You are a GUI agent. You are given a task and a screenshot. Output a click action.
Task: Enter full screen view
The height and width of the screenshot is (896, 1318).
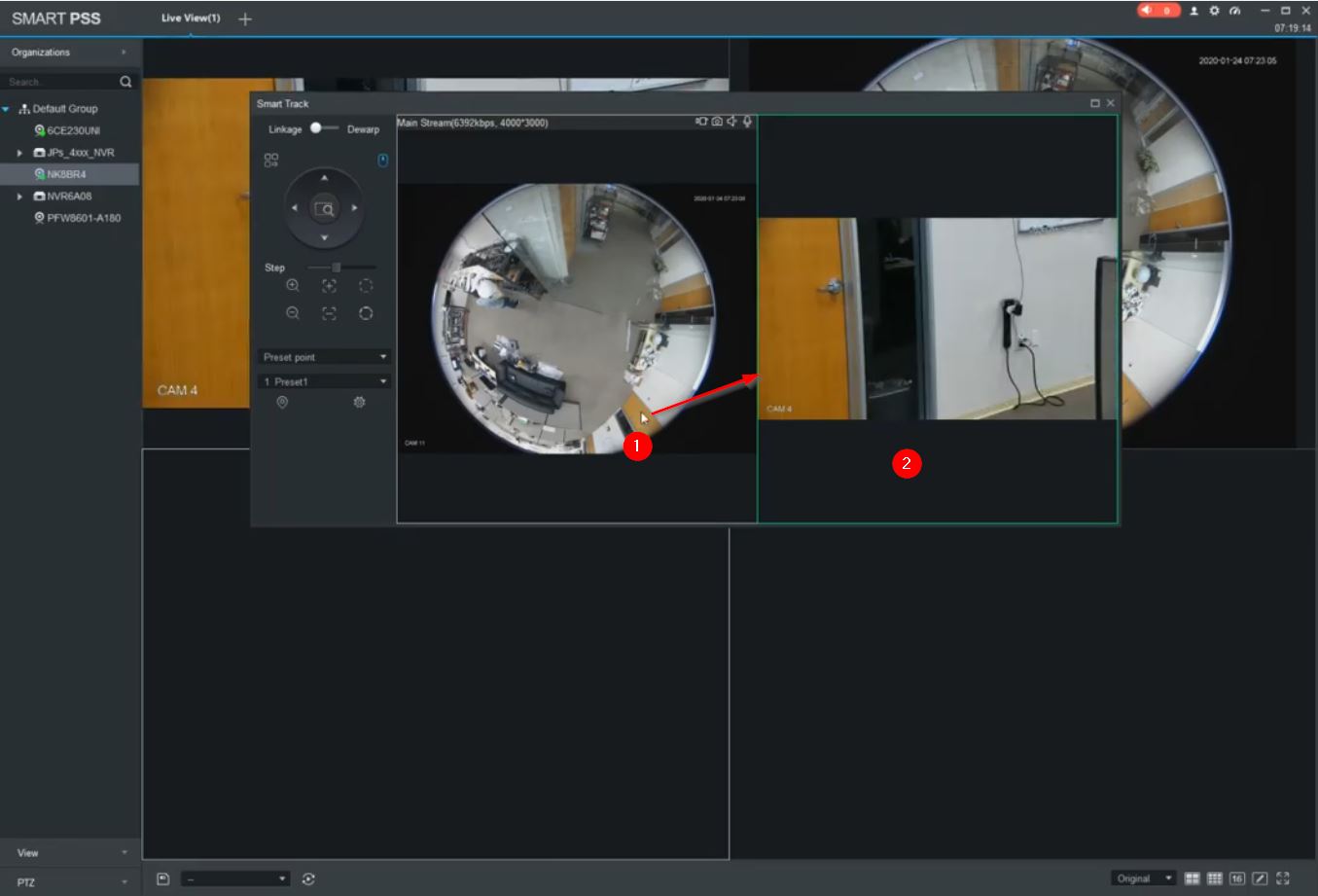[1283, 878]
